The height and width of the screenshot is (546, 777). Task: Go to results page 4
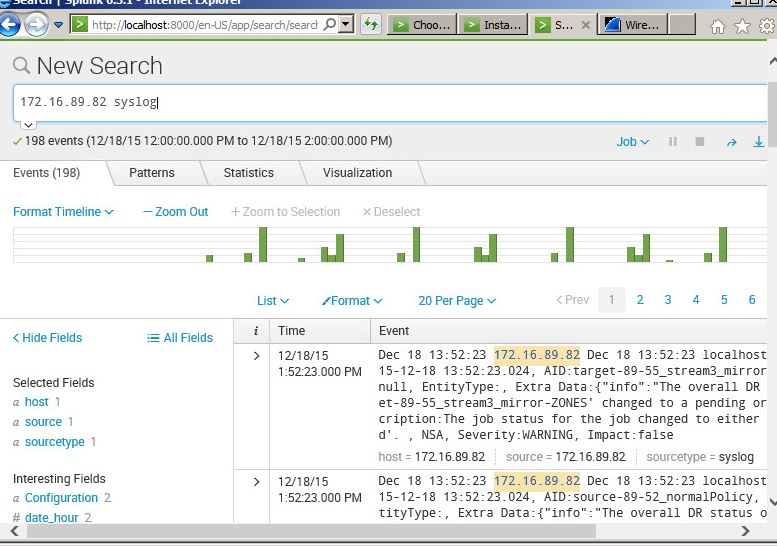(x=696, y=300)
